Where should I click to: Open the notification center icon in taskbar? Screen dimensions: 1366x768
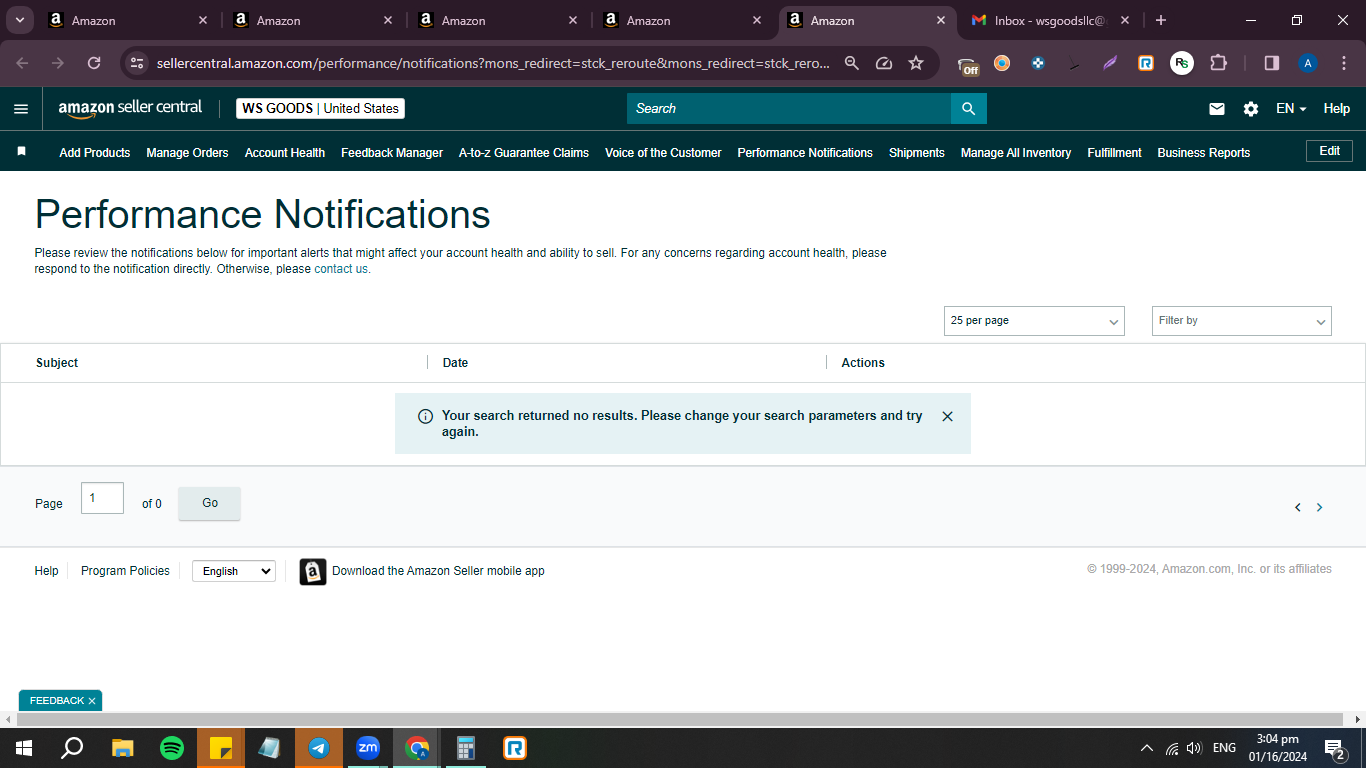[1334, 748]
